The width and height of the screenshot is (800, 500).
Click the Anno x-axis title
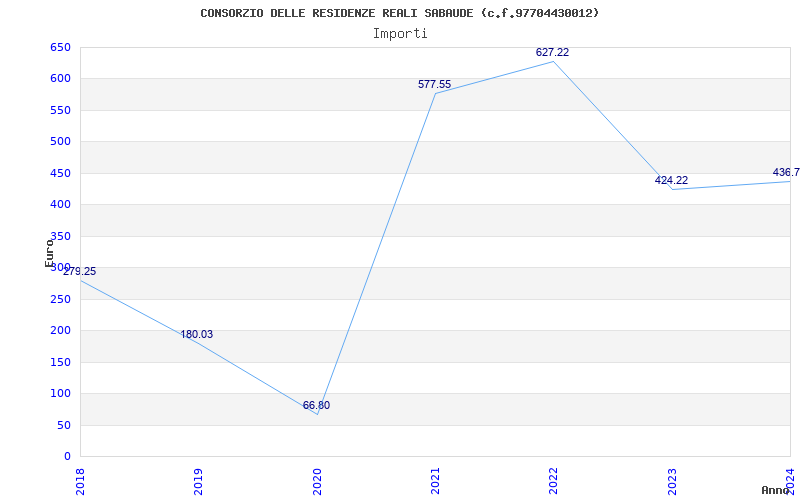tap(776, 490)
